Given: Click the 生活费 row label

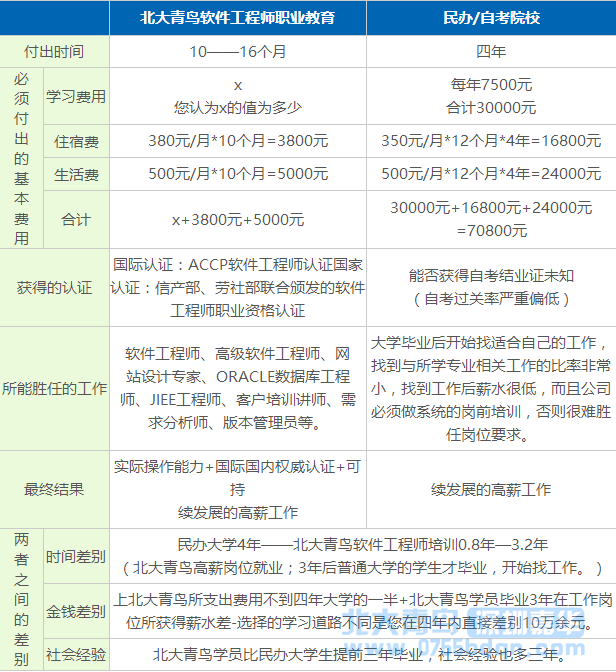Looking at the screenshot, I should [76, 174].
